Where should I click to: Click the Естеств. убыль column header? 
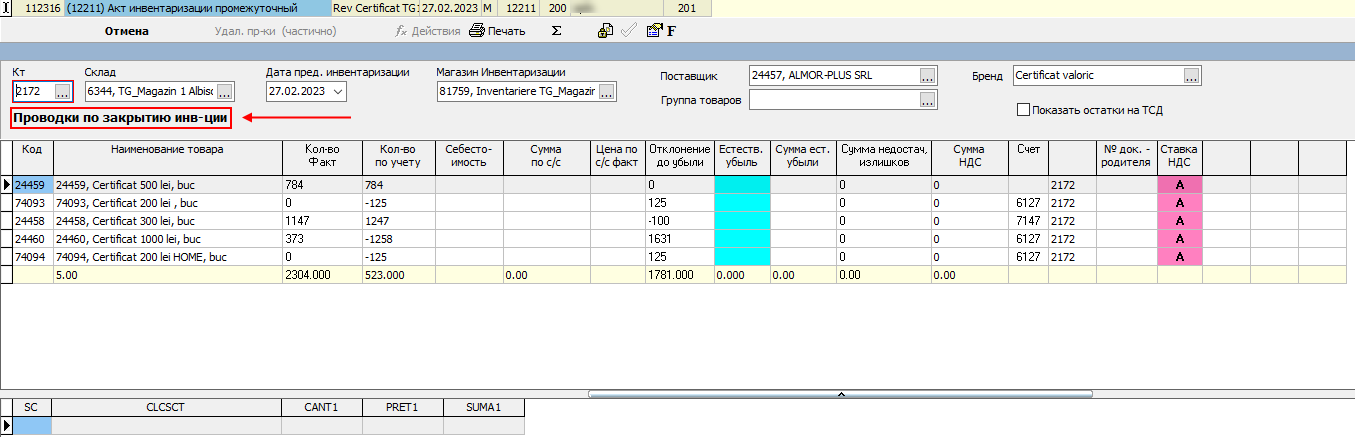[x=742, y=158]
